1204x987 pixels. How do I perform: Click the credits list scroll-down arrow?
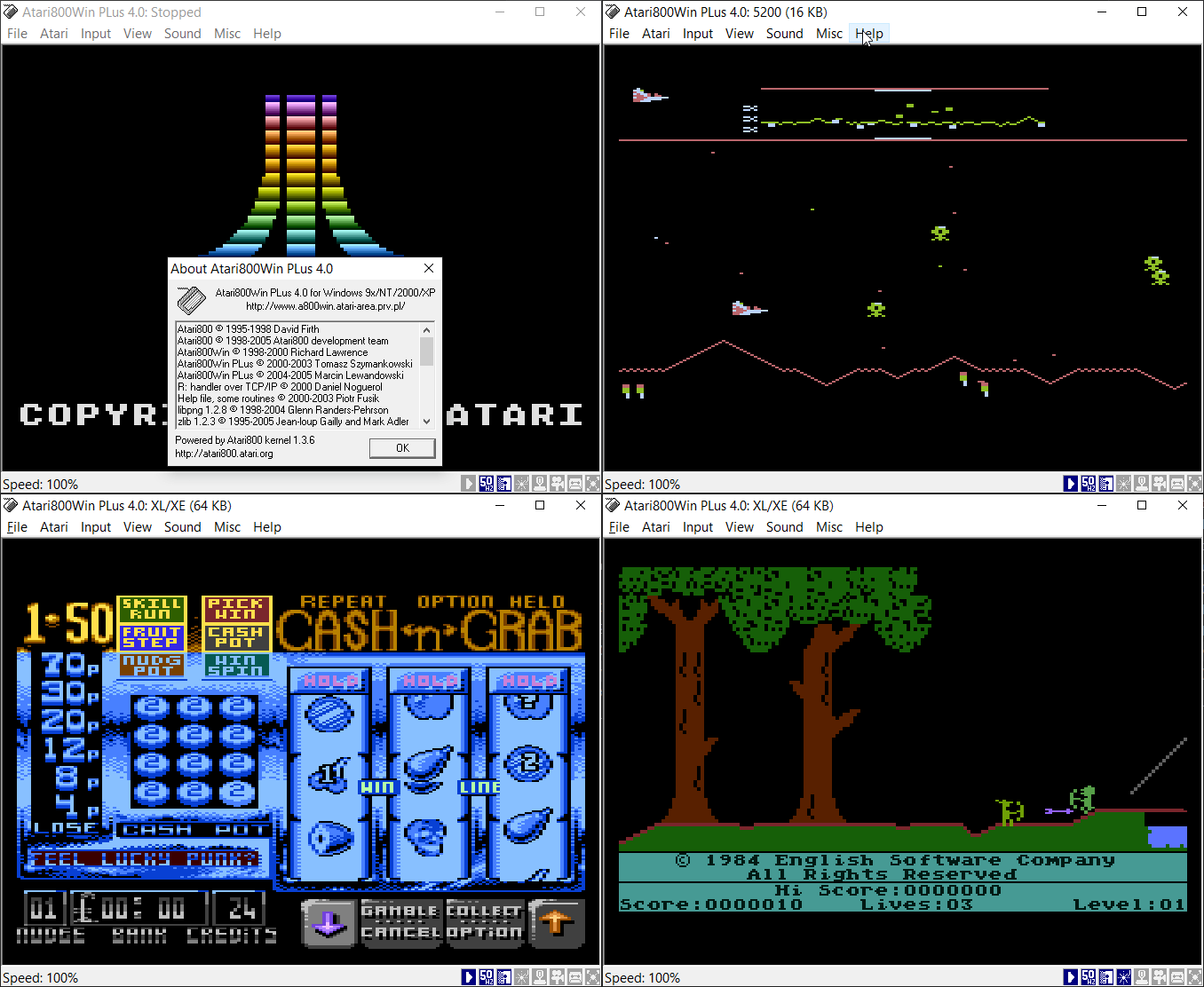427,422
